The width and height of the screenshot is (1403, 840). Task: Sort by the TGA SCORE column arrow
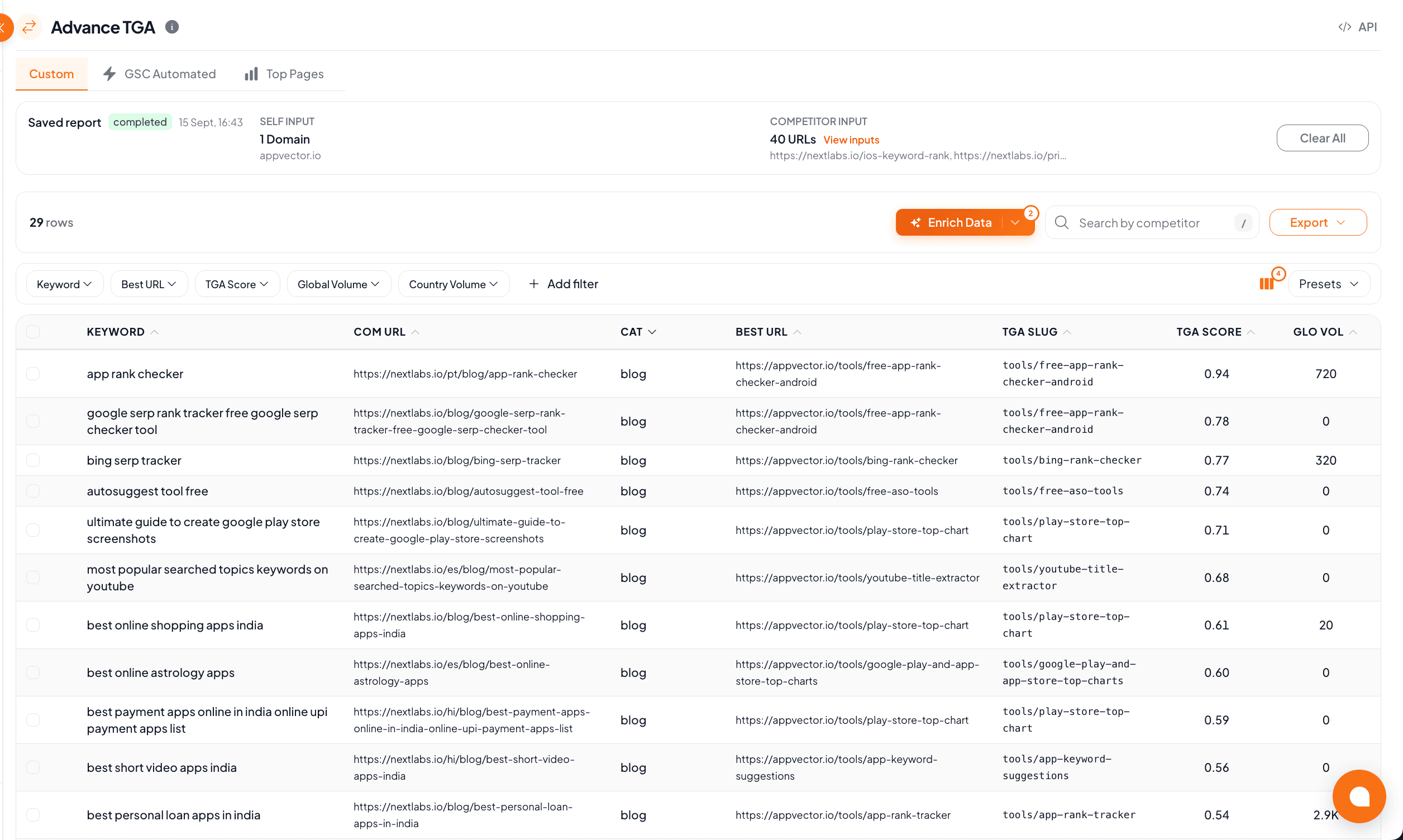click(x=1251, y=332)
